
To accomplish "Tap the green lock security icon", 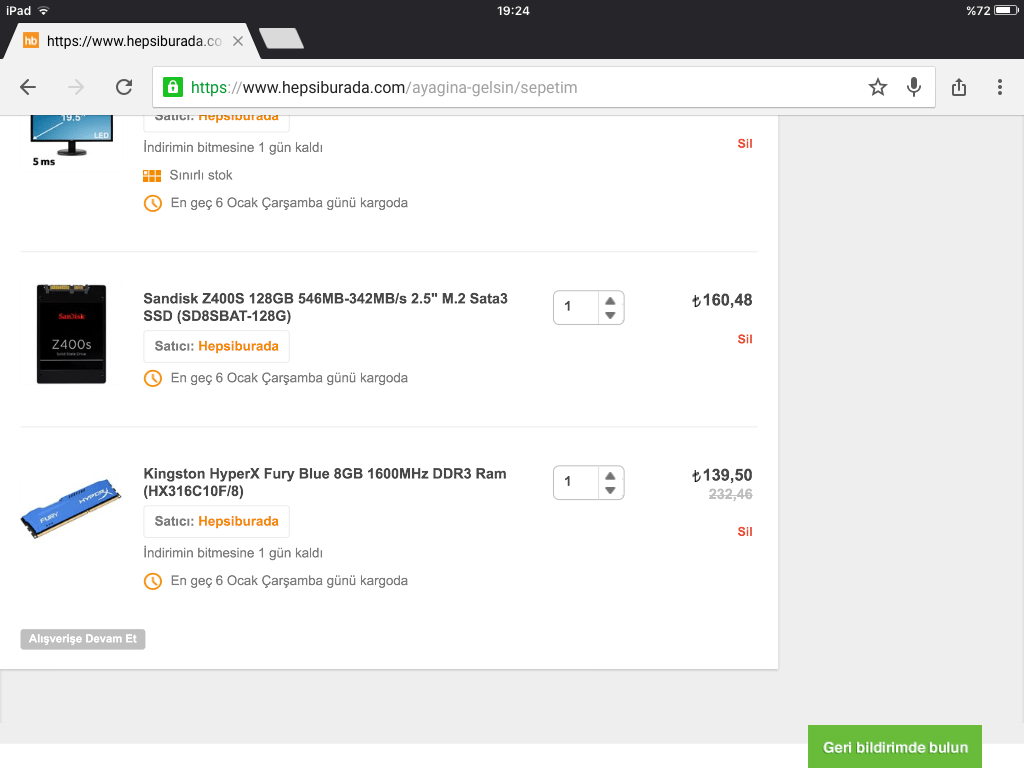I will click(172, 87).
